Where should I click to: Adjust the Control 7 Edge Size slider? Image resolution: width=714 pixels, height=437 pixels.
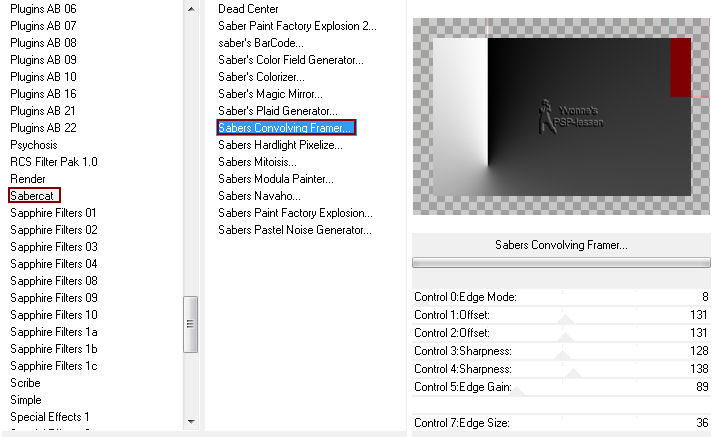click(561, 423)
